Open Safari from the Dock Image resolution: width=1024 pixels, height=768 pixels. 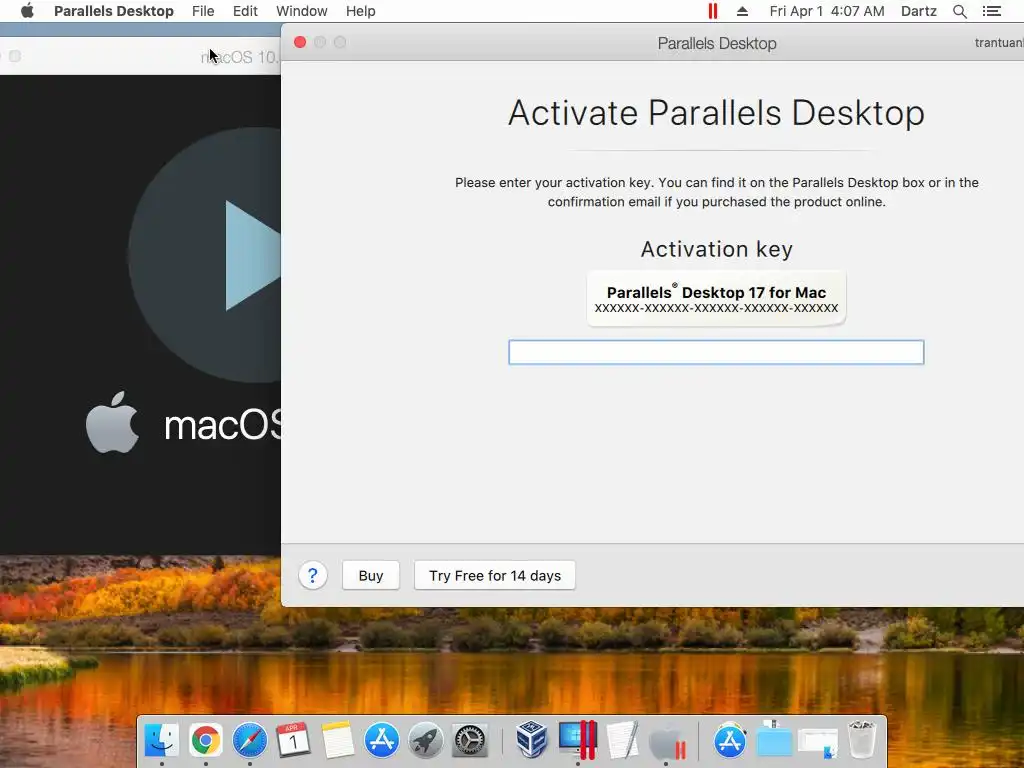[x=249, y=740]
